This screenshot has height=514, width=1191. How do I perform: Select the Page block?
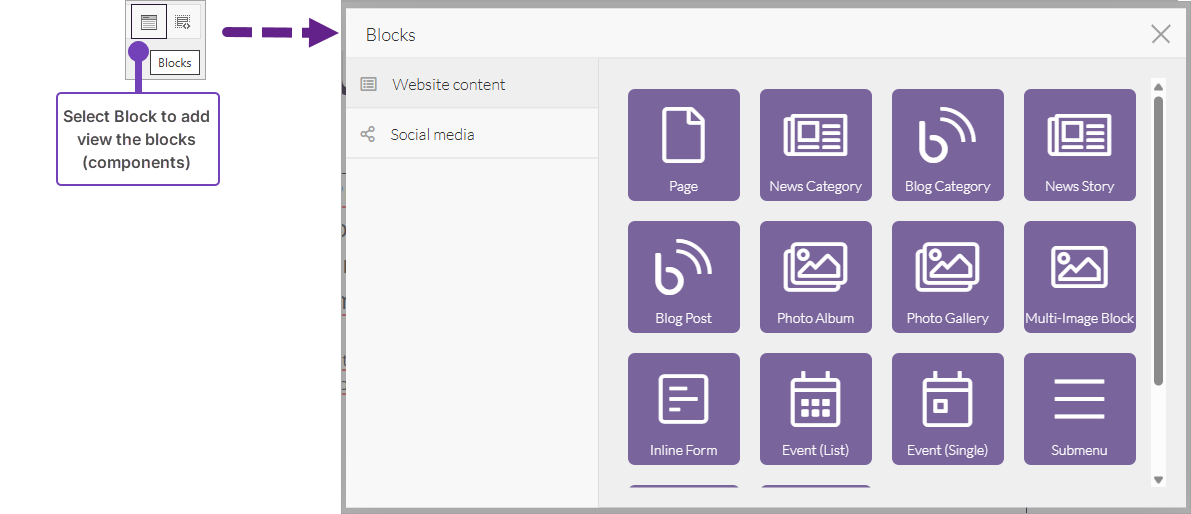pyautogui.click(x=684, y=145)
